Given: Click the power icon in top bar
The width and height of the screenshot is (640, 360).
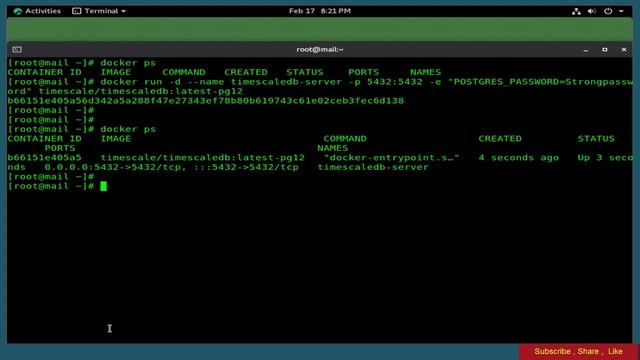Looking at the screenshot, I should (608, 11).
